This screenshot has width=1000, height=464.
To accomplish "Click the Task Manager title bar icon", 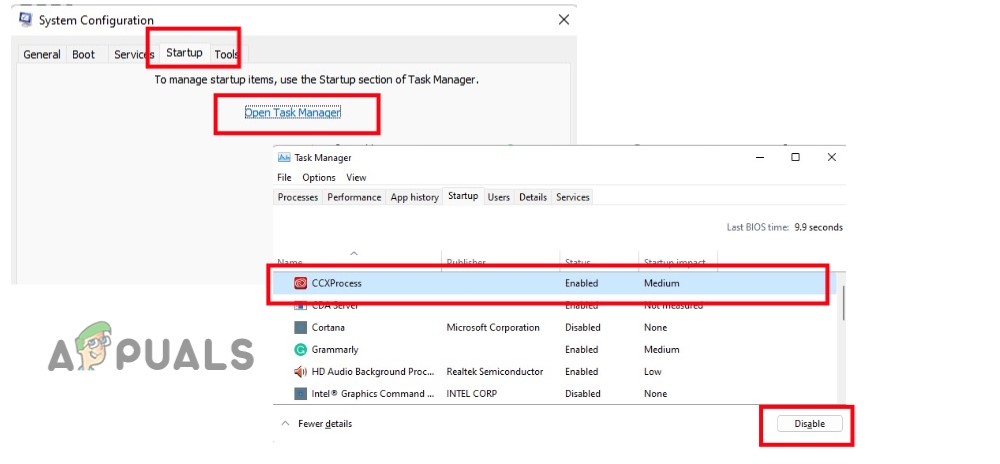I will (284, 157).
